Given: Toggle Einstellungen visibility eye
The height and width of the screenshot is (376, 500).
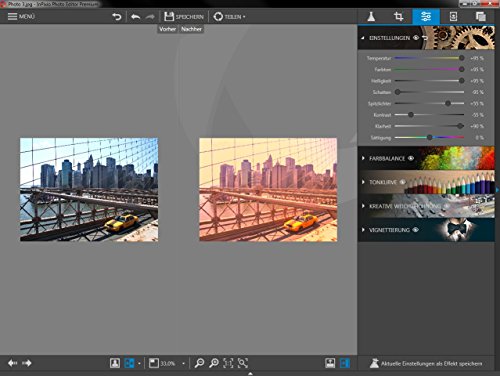Looking at the screenshot, I should (416, 38).
